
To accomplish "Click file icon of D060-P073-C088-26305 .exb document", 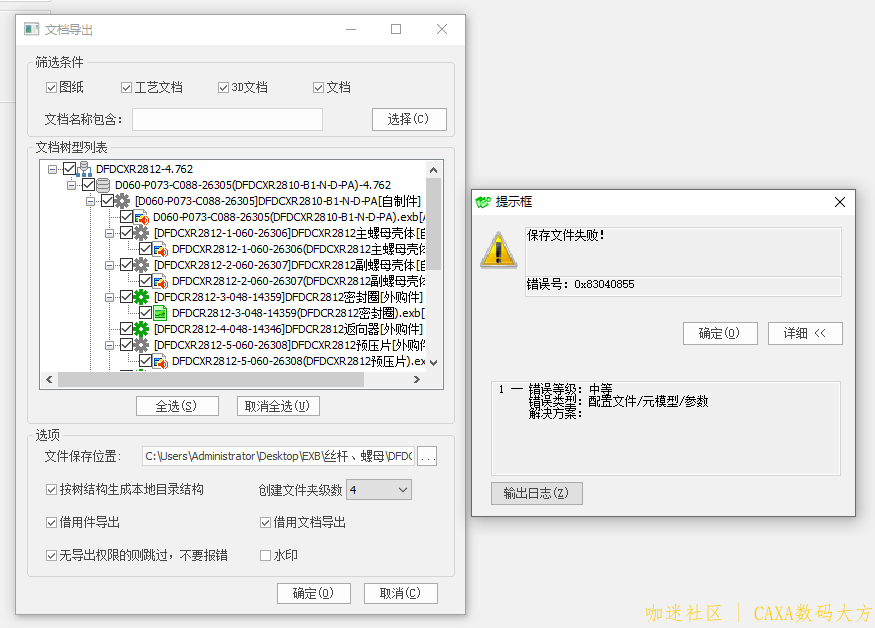I will (141, 217).
